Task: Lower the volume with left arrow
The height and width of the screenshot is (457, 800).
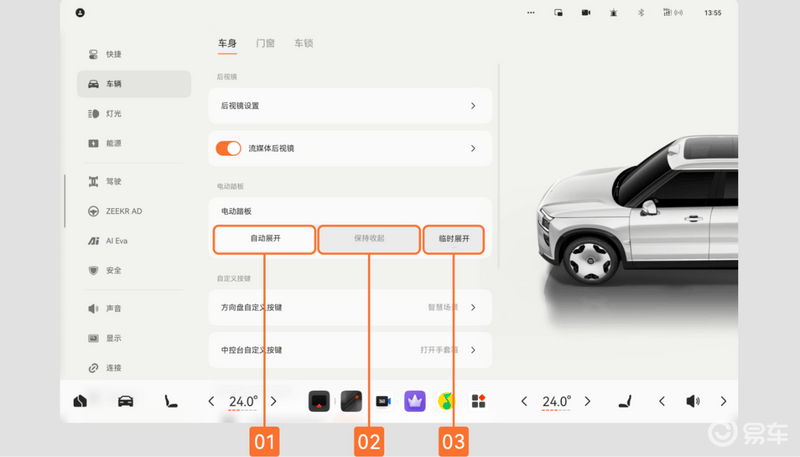Action: [x=661, y=401]
